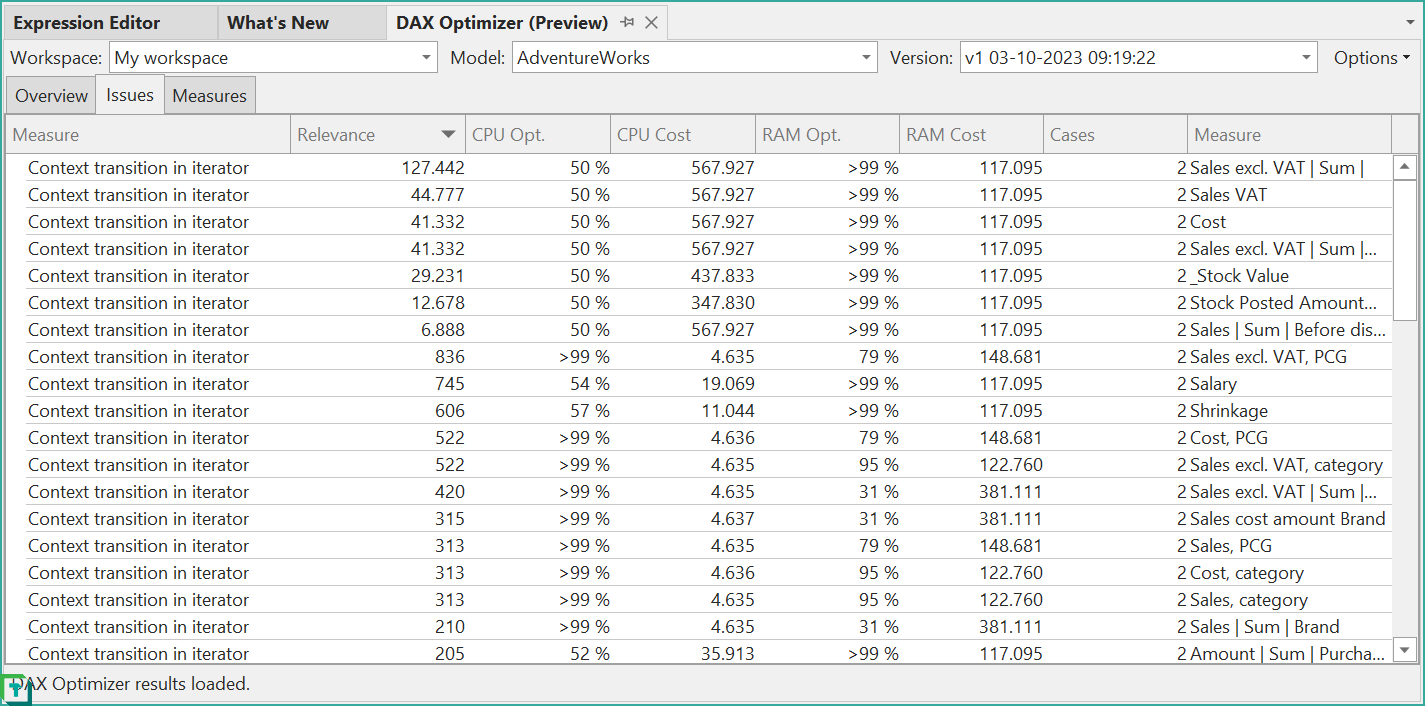Open the Workspace dropdown
The width and height of the screenshot is (1425, 706).
coord(425,57)
